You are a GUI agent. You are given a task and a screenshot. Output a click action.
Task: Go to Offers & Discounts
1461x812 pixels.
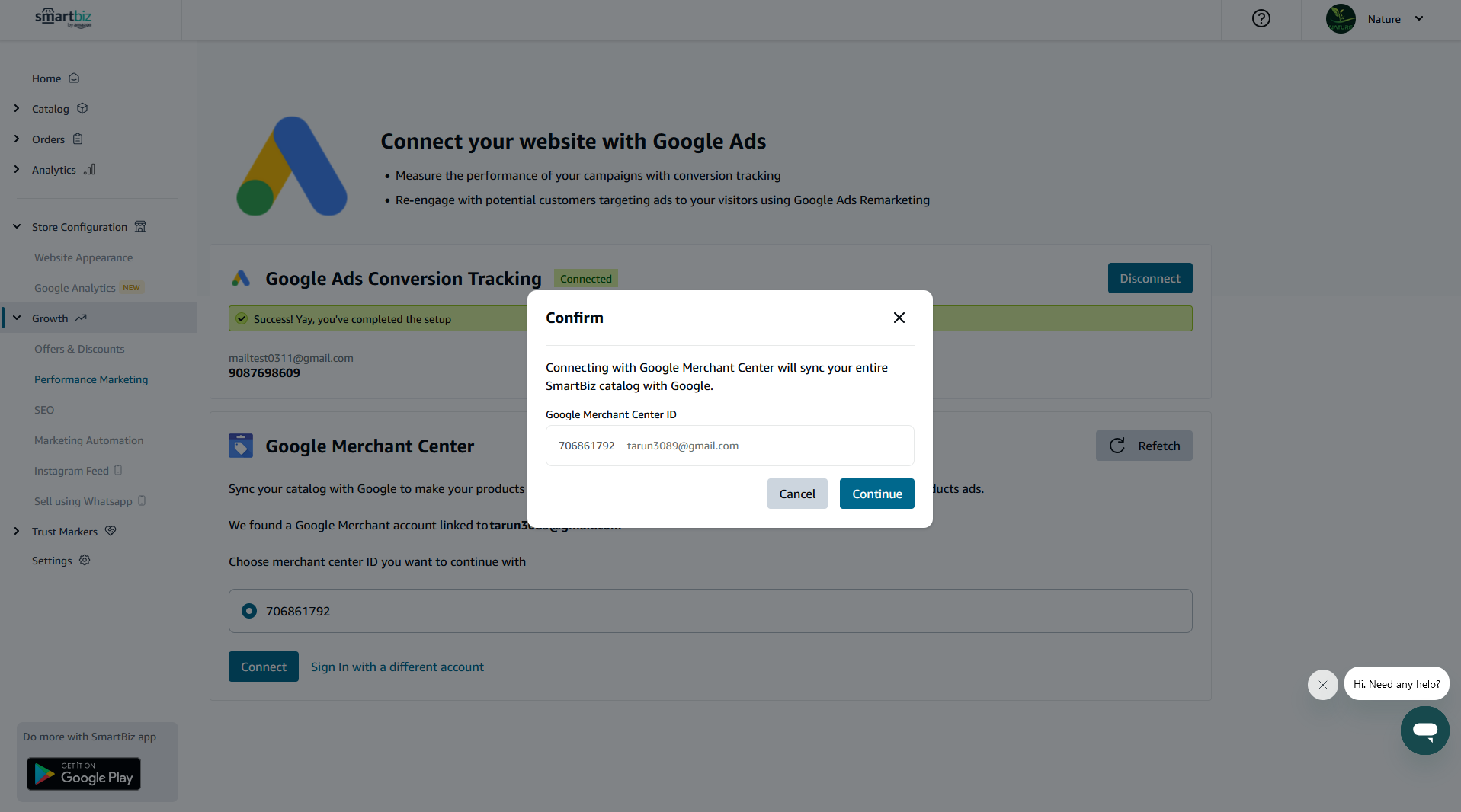point(79,349)
